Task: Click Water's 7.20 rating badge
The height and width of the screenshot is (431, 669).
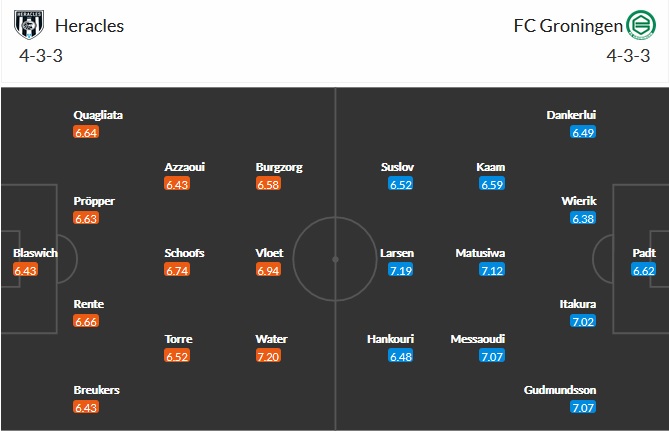Action: pos(268,356)
